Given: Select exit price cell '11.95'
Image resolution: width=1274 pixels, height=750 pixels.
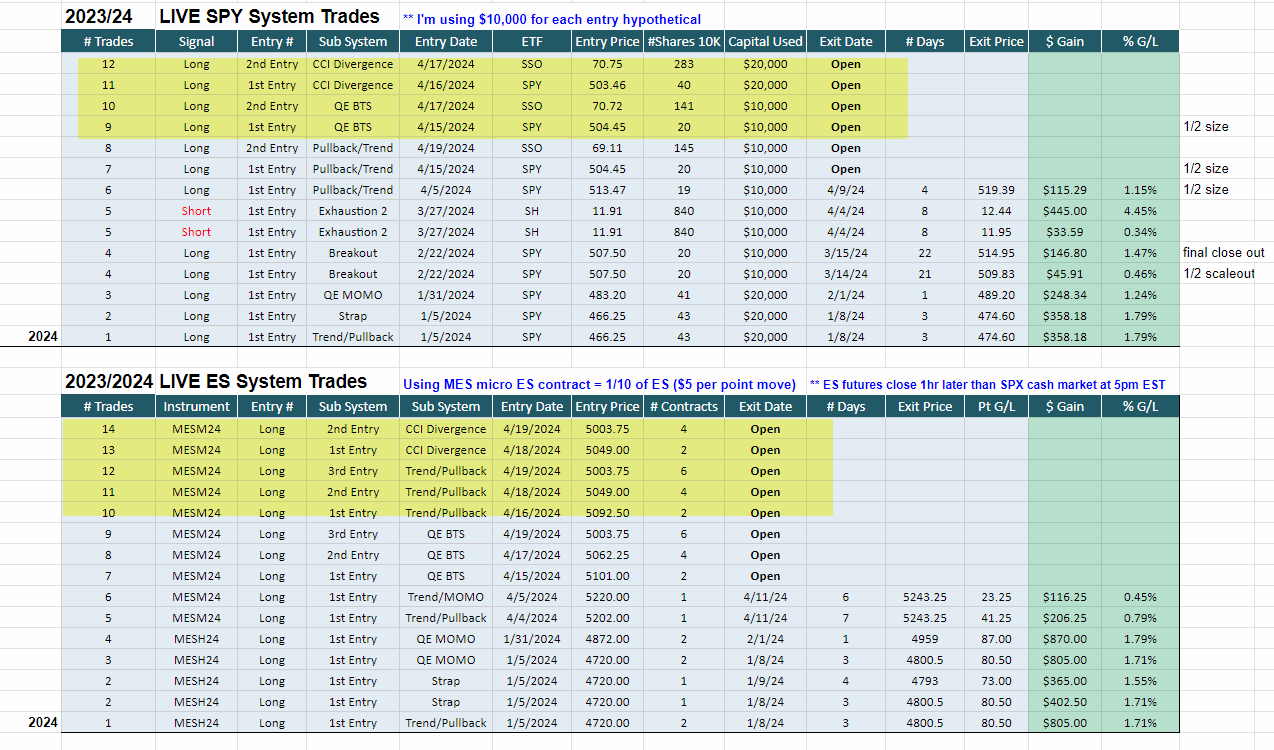Looking at the screenshot, I should pyautogui.click(x=996, y=232).
